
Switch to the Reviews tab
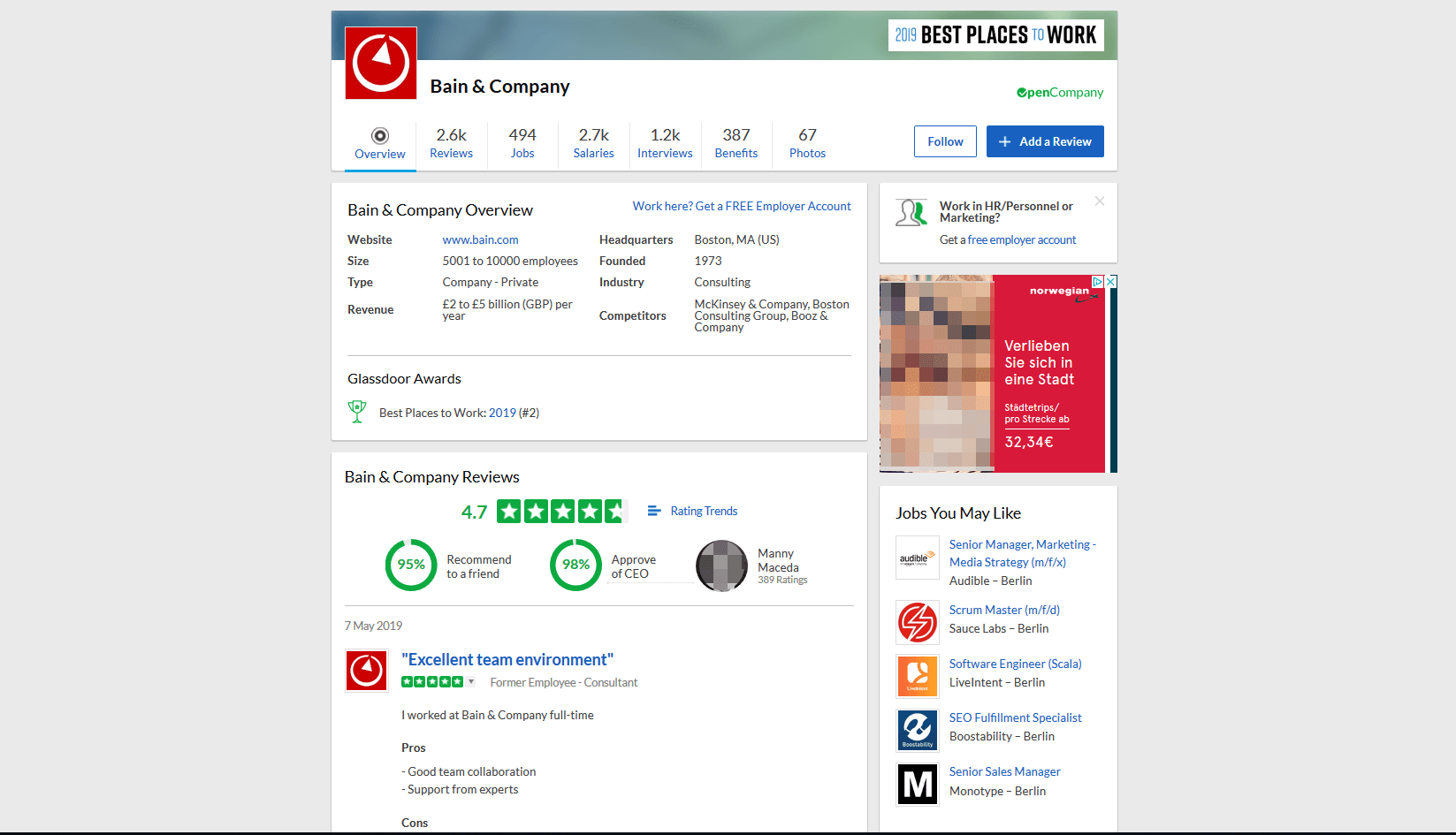point(451,142)
